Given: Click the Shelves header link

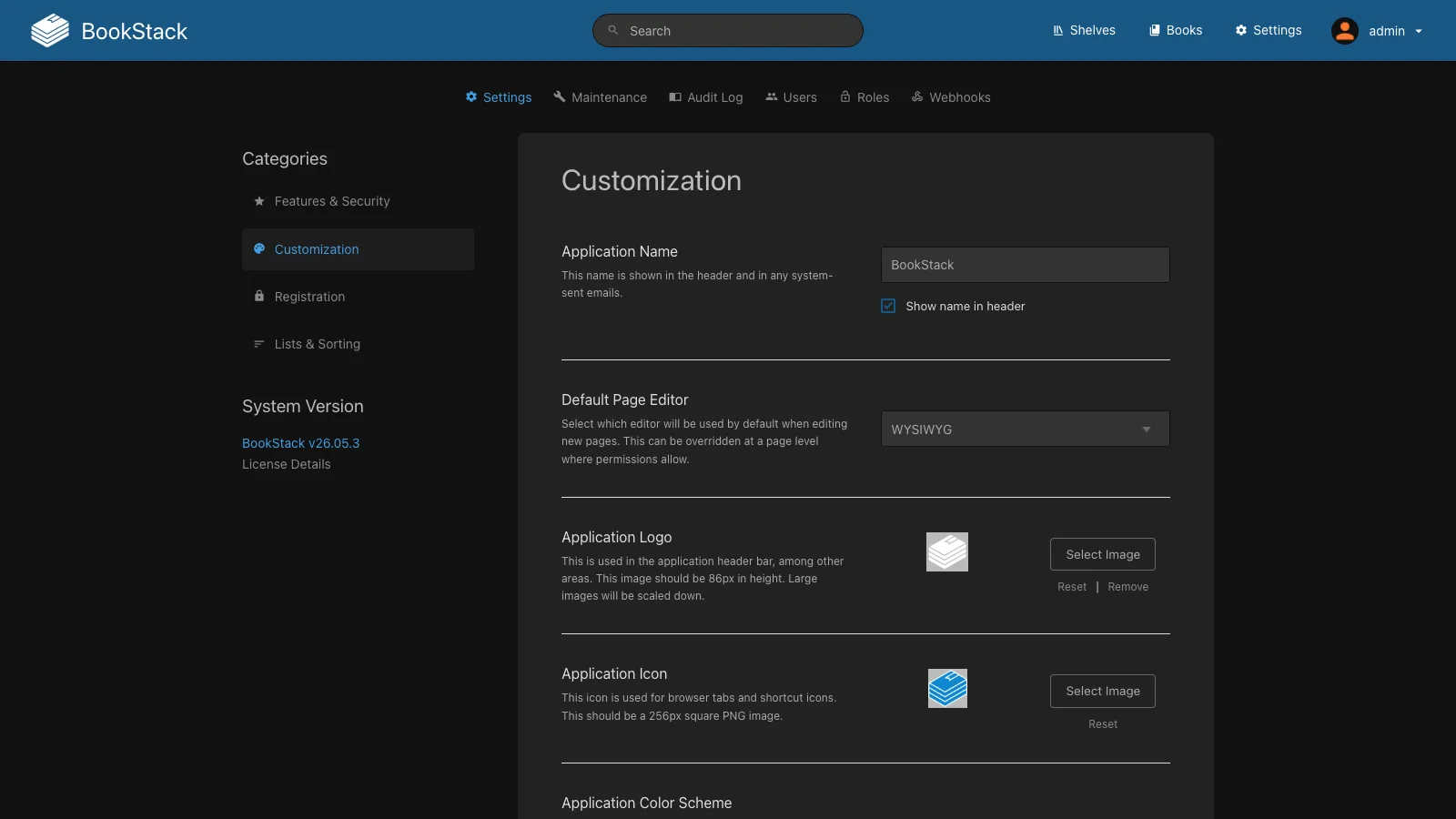Looking at the screenshot, I should (1084, 31).
